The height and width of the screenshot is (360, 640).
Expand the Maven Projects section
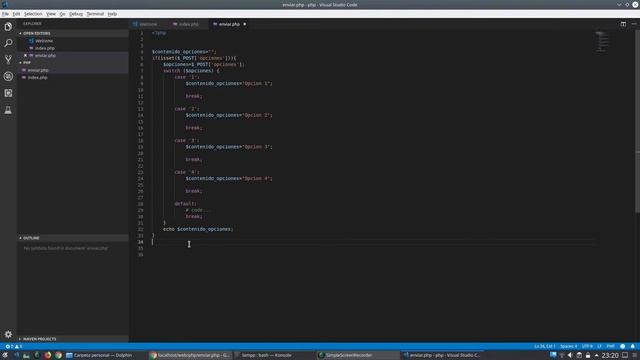pos(73,339)
